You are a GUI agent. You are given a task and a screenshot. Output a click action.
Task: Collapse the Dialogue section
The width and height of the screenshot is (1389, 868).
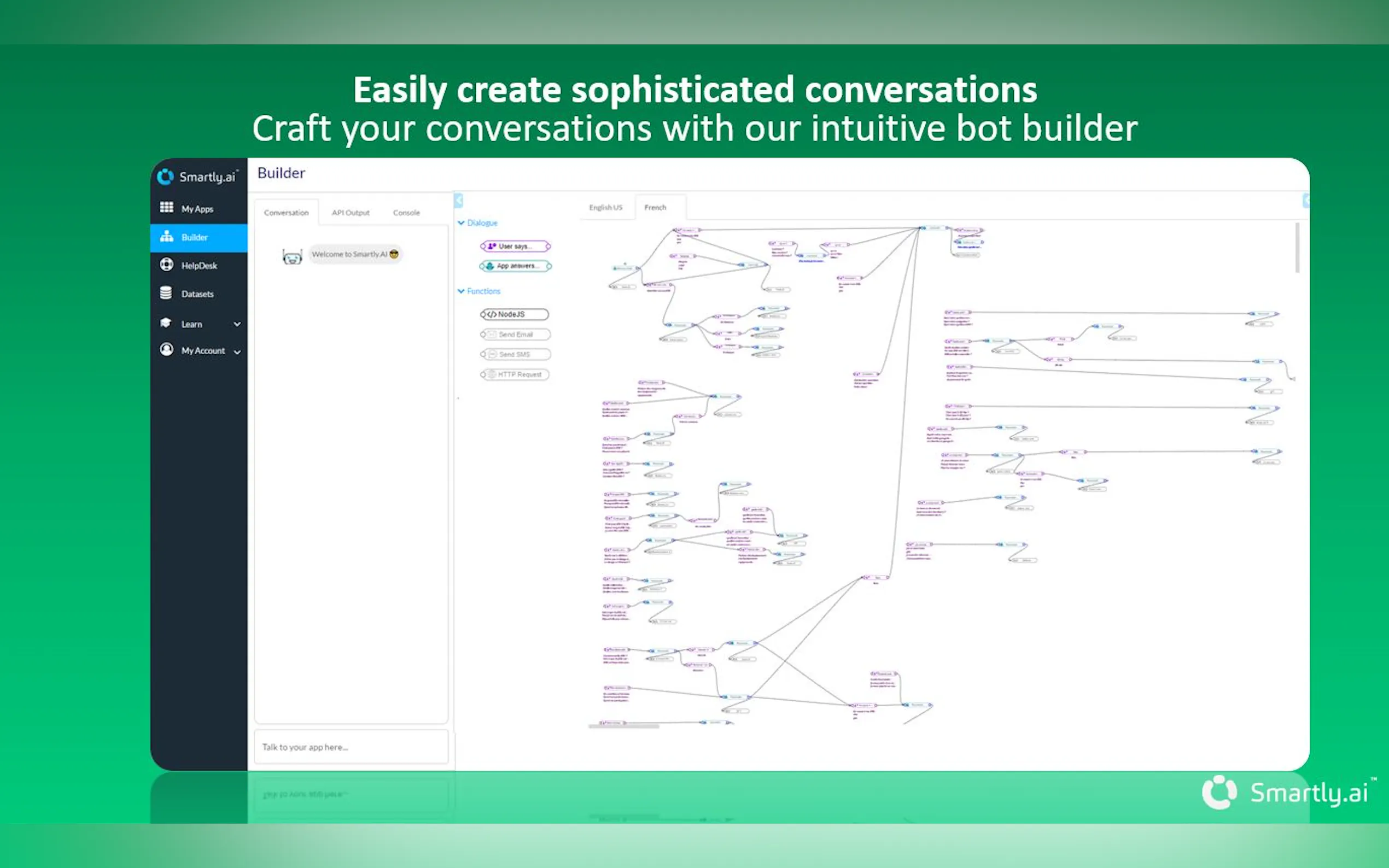(x=461, y=223)
